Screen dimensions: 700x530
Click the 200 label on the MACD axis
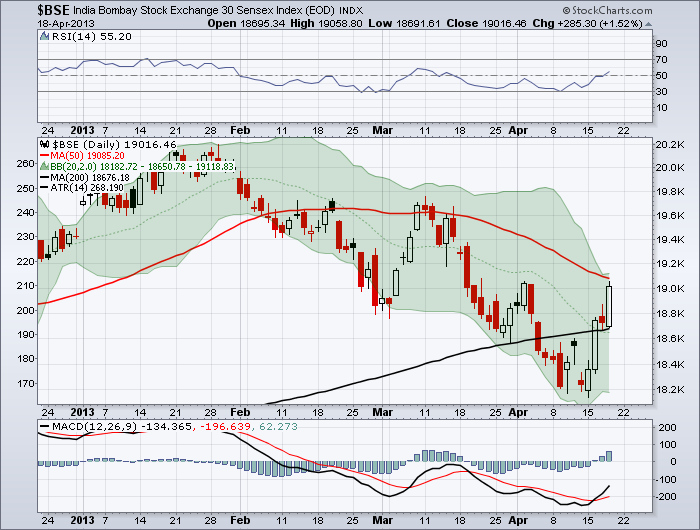tap(667, 427)
